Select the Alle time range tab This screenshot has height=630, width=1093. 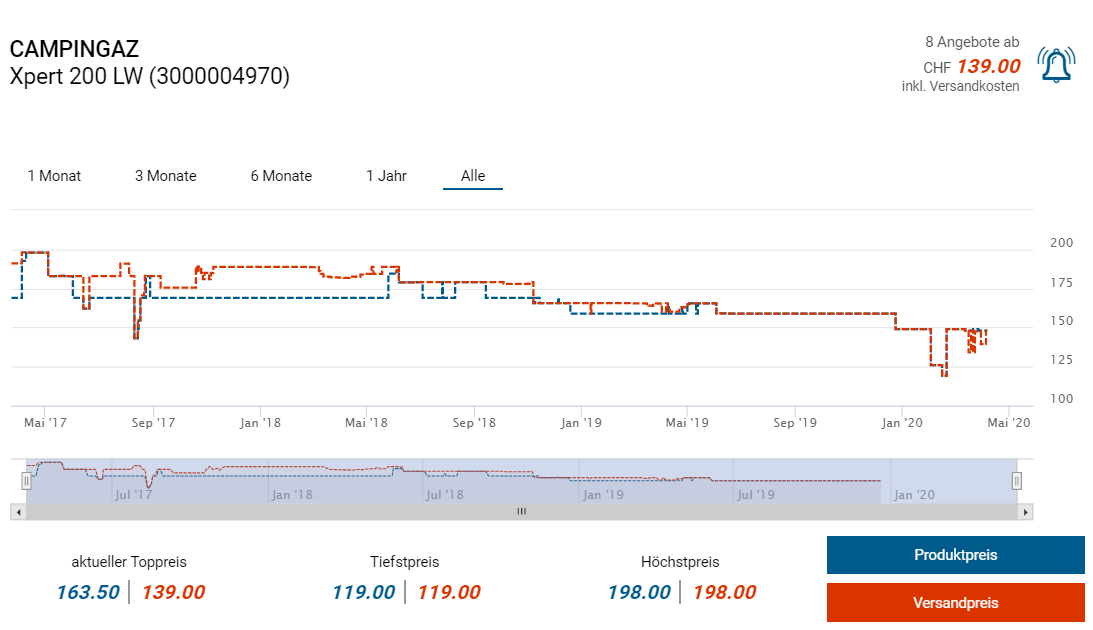point(473,176)
